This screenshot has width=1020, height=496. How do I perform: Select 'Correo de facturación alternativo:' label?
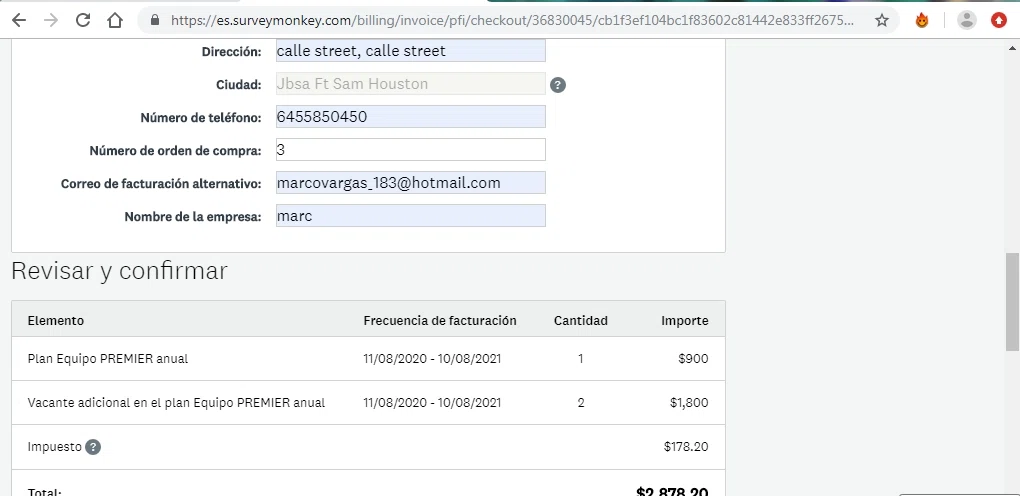161,184
